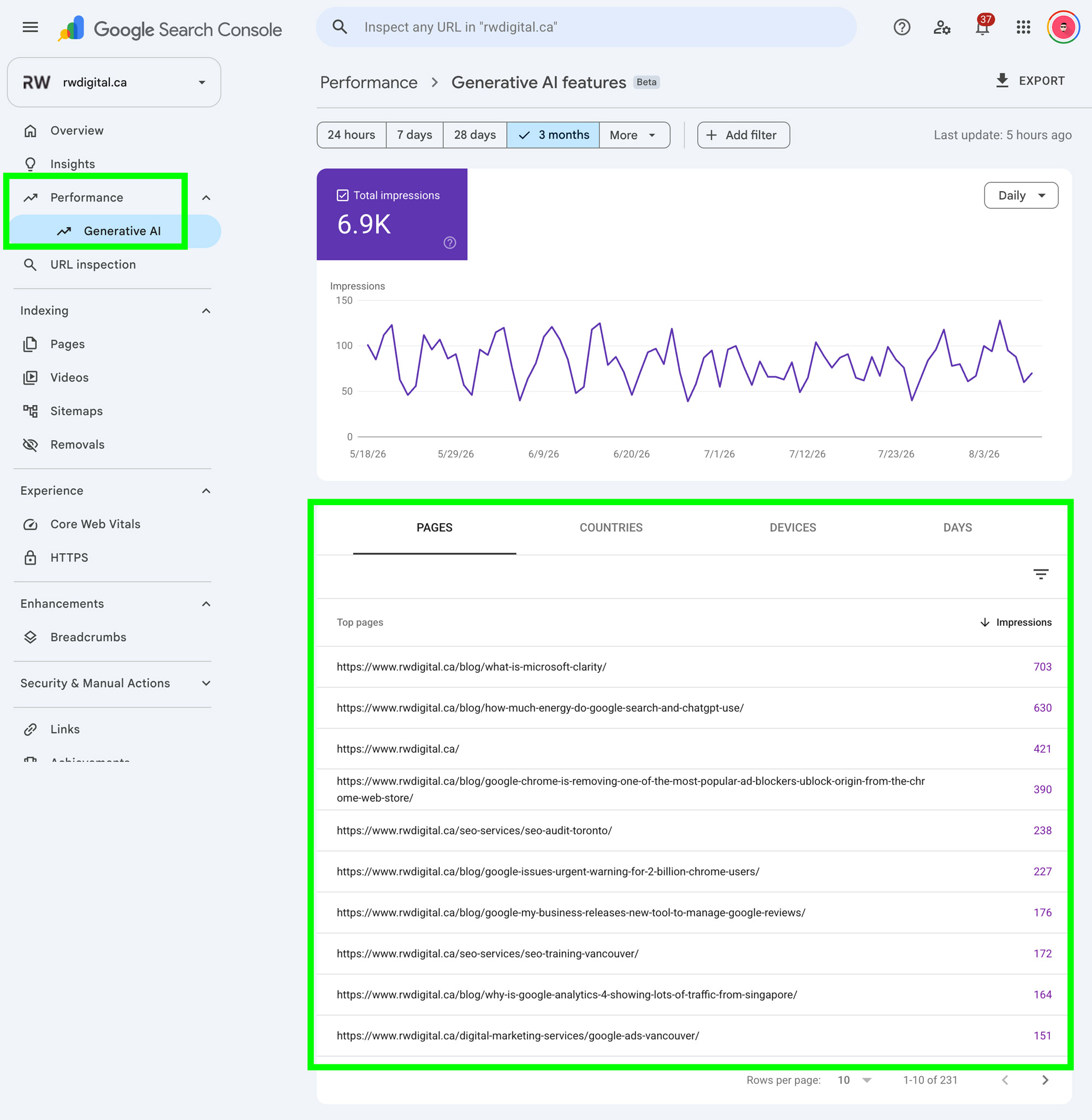Screen dimensions: 1092x1120
Task: Export the report data
Action: tap(1030, 81)
